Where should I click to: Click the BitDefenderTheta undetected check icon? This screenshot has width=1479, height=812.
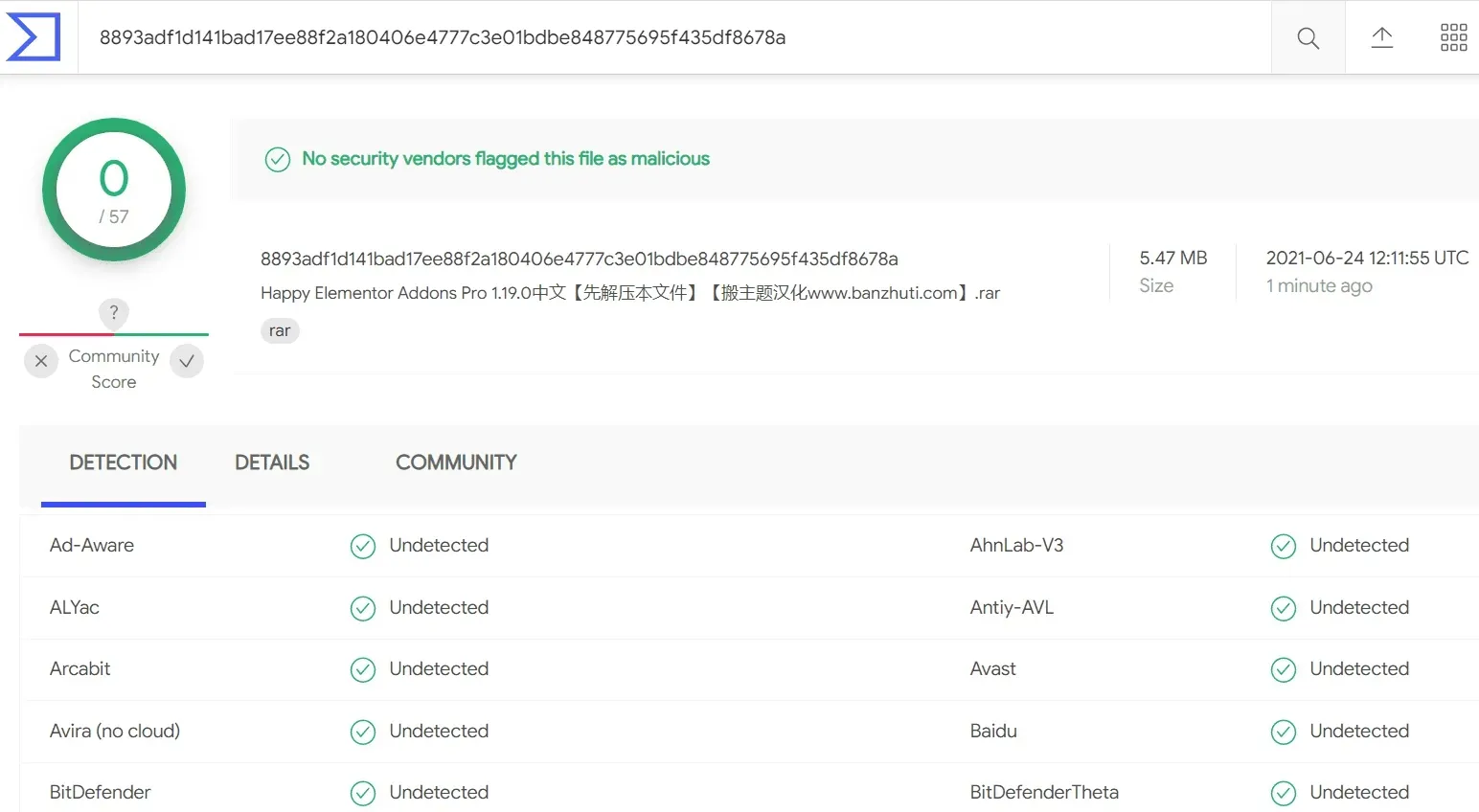pos(1284,793)
